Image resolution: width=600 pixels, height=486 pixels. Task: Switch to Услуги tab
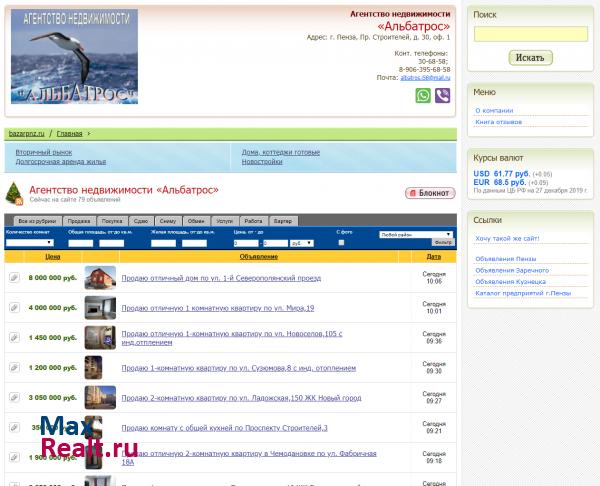tap(224, 221)
